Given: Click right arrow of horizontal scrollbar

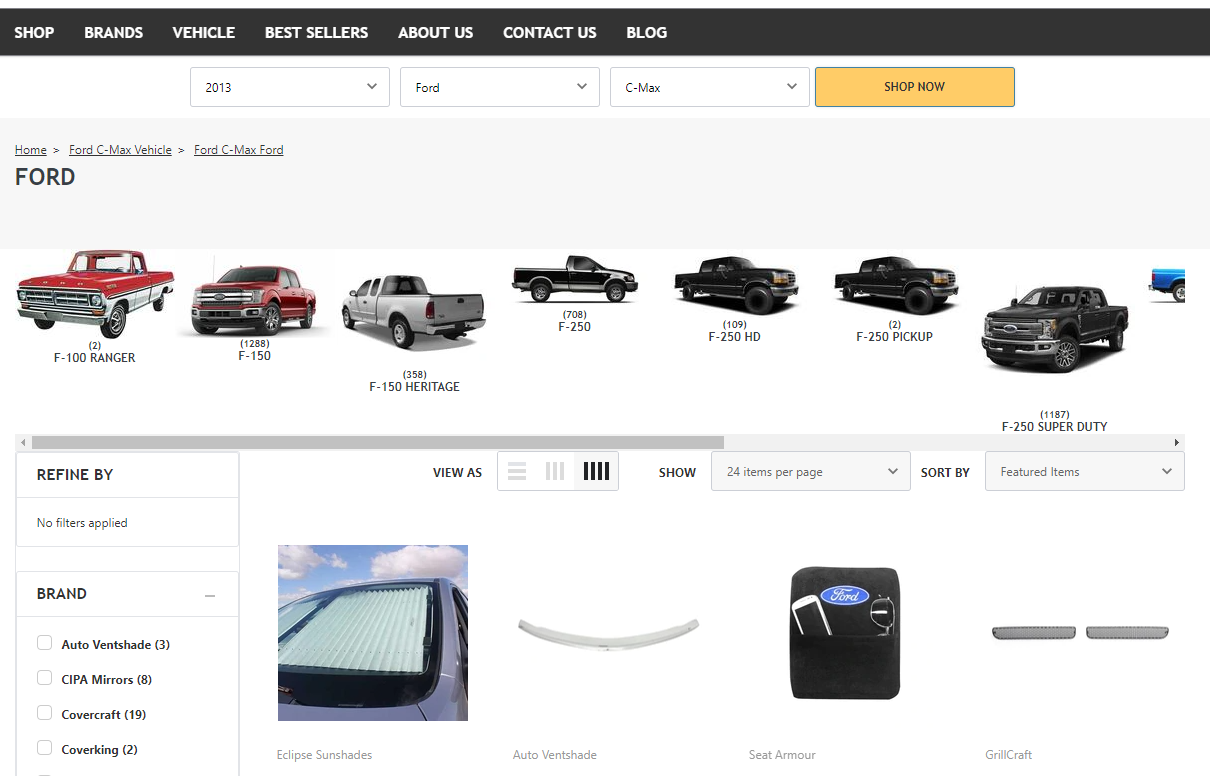Looking at the screenshot, I should click(1177, 442).
